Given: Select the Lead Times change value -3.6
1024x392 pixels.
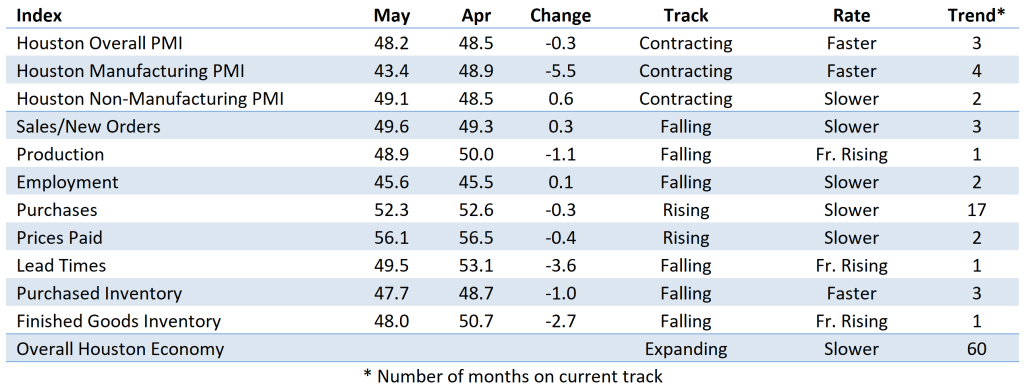Looking at the screenshot, I should click(x=560, y=266).
